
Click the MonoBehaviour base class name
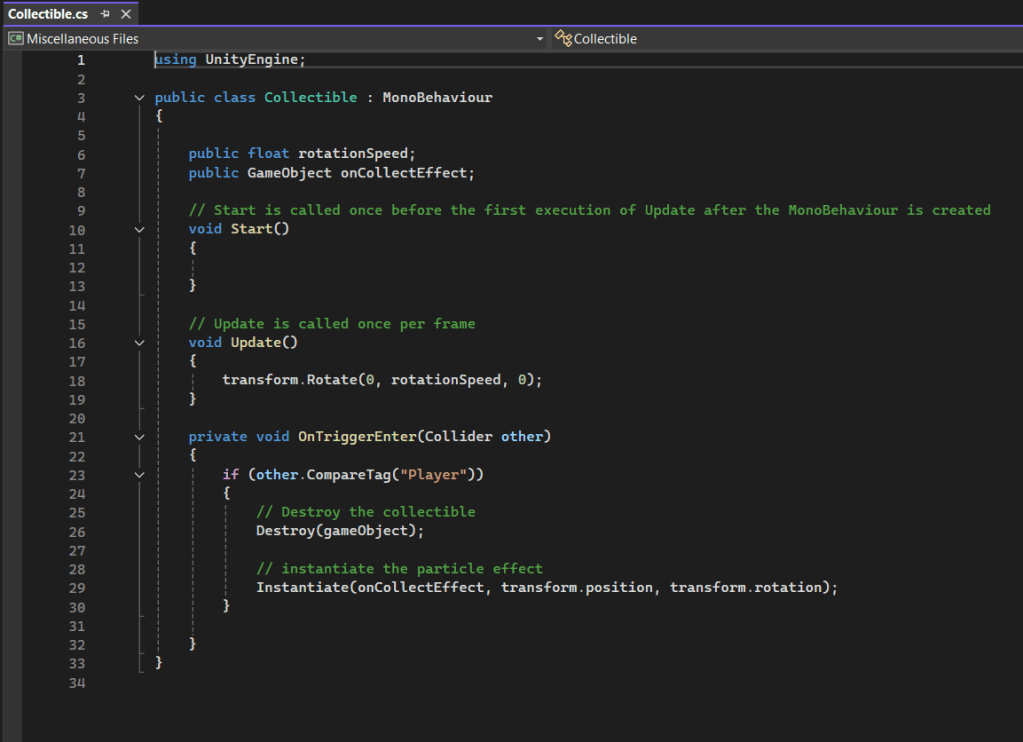click(437, 98)
